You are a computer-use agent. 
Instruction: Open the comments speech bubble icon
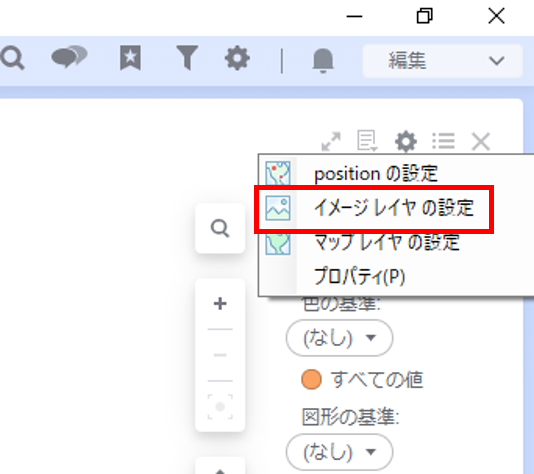(x=69, y=57)
